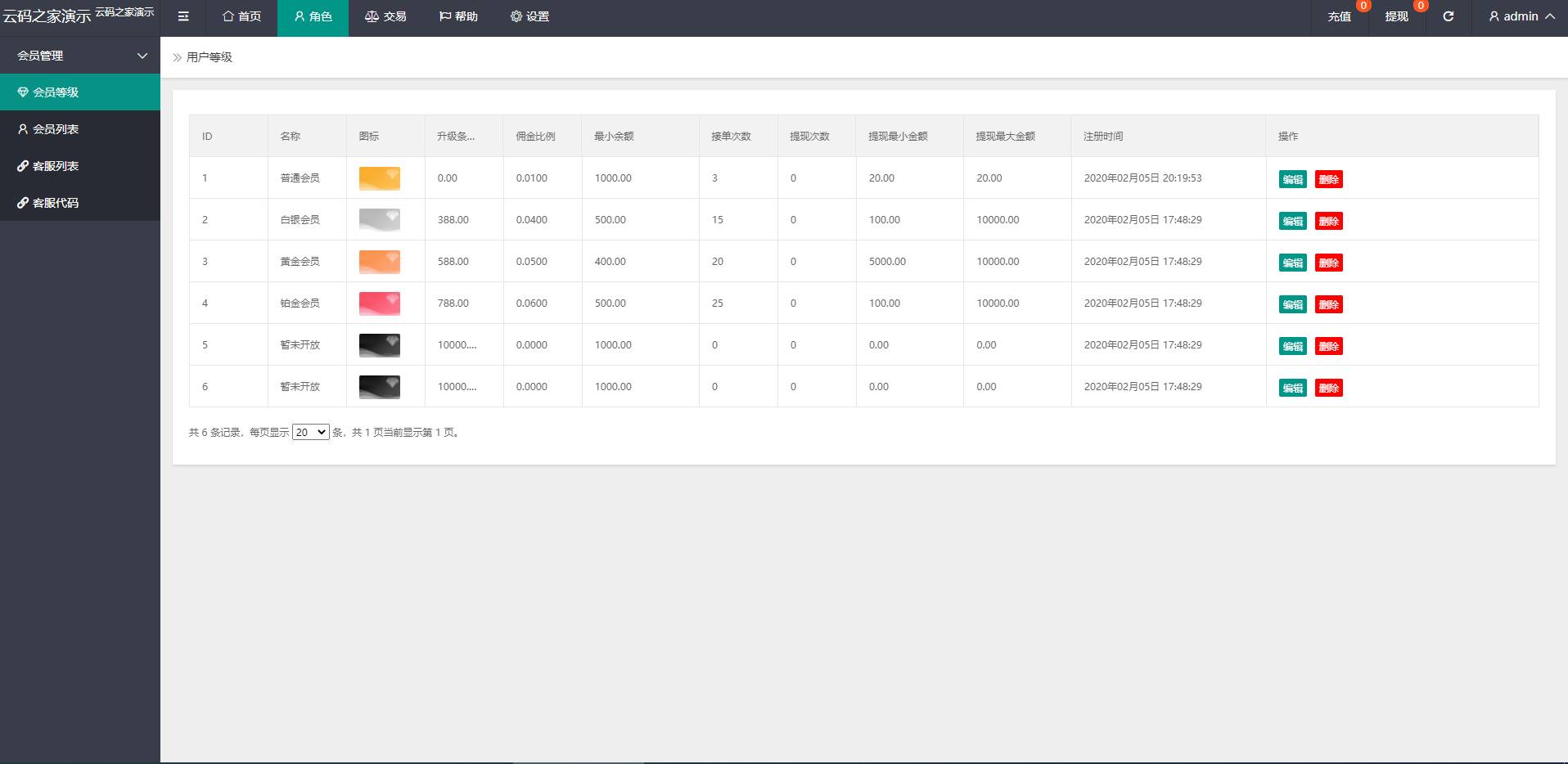Click the 客服代码 link icon
The image size is (1568, 764).
click(x=22, y=203)
